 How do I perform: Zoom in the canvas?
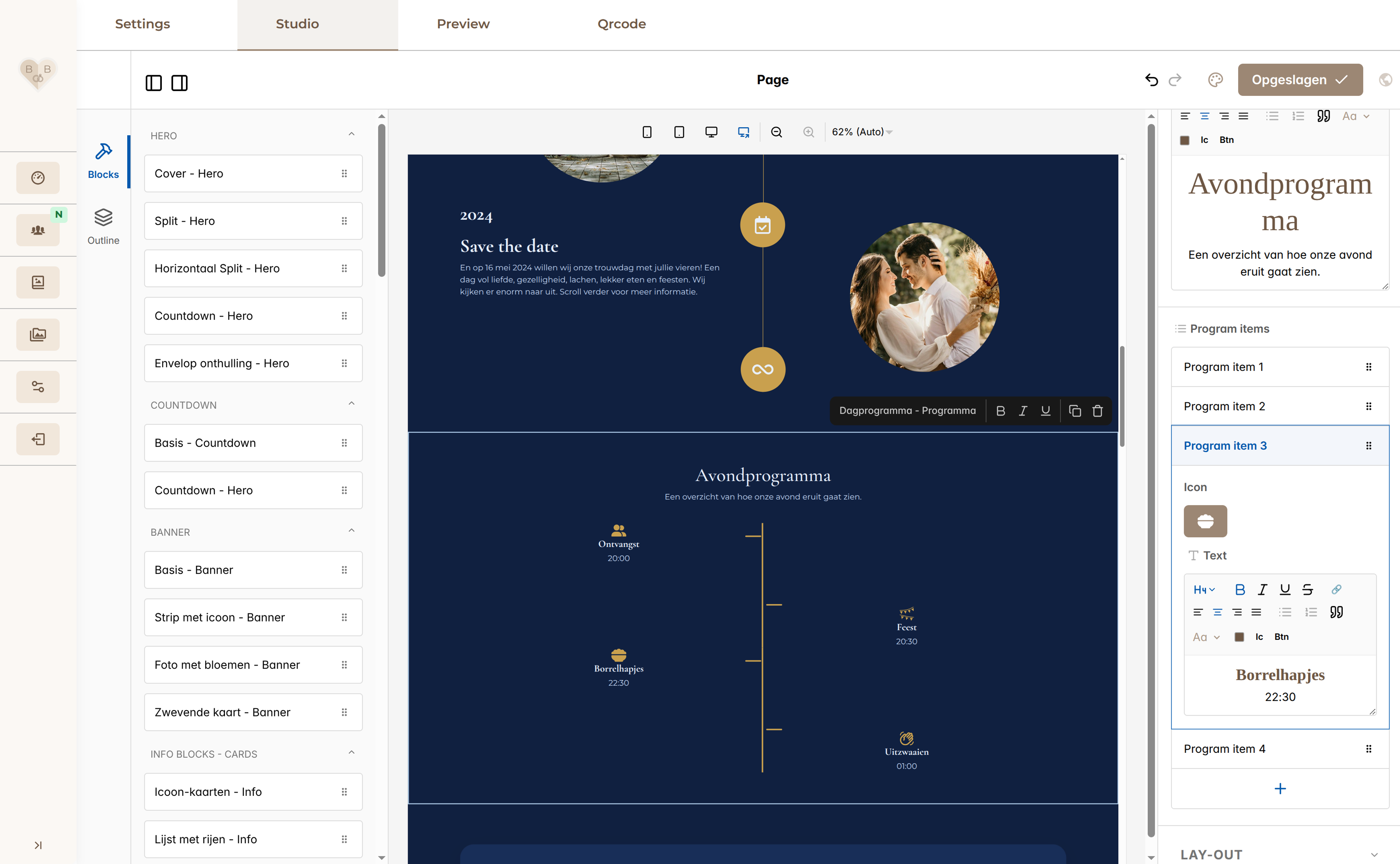click(809, 132)
